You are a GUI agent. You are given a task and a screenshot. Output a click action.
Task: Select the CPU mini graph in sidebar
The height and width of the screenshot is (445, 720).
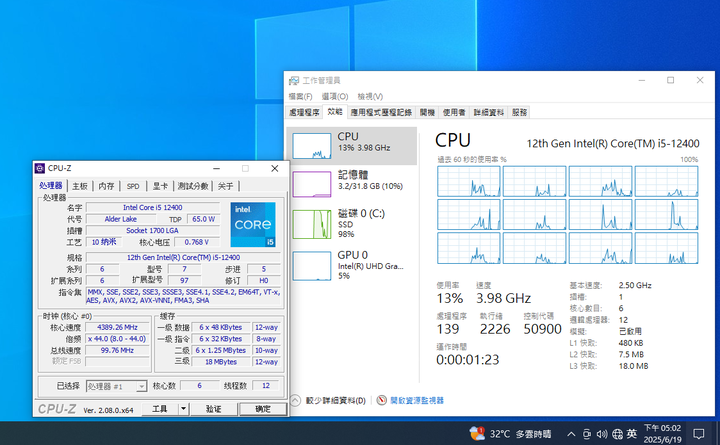coord(312,146)
